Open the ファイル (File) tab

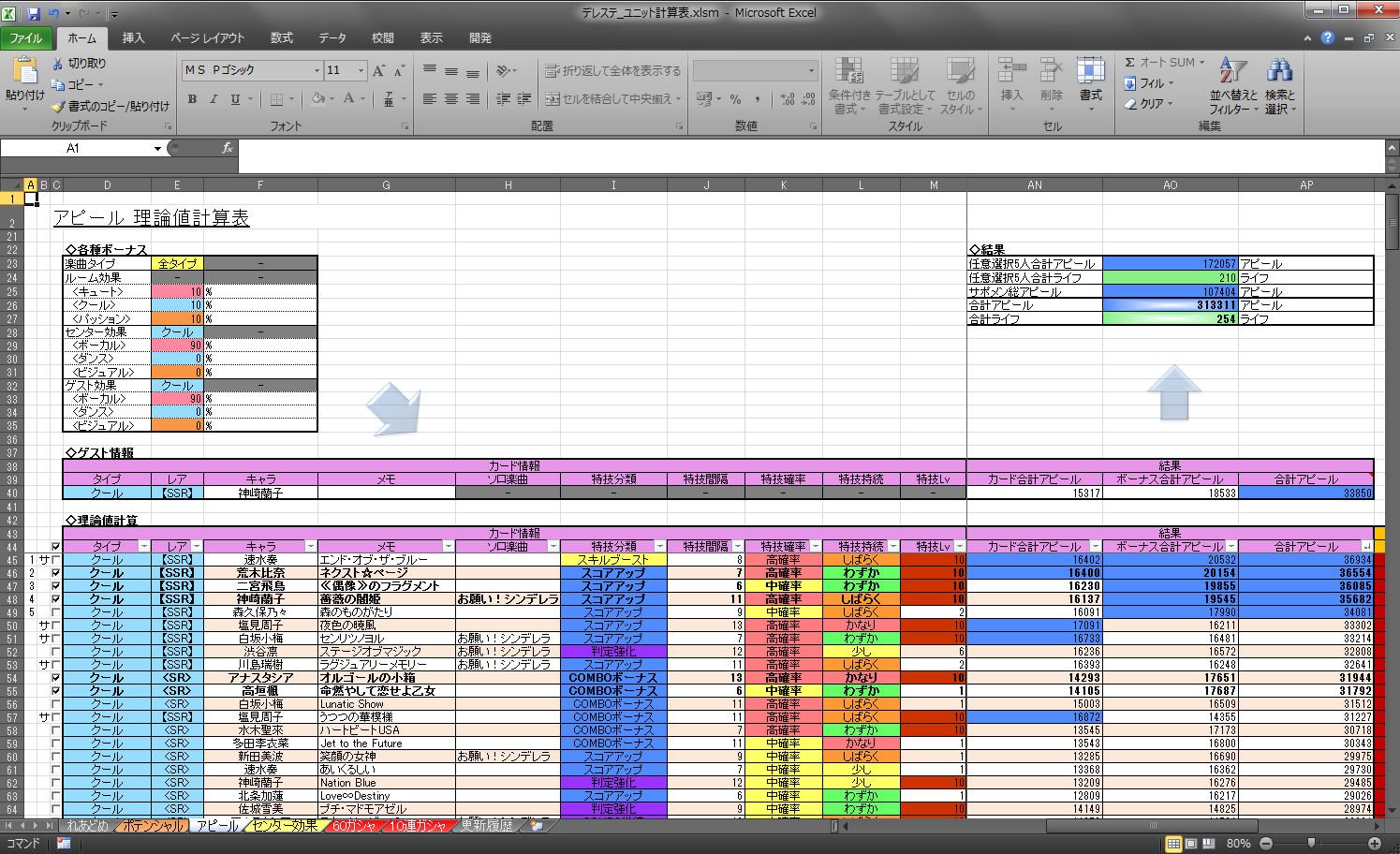26,38
